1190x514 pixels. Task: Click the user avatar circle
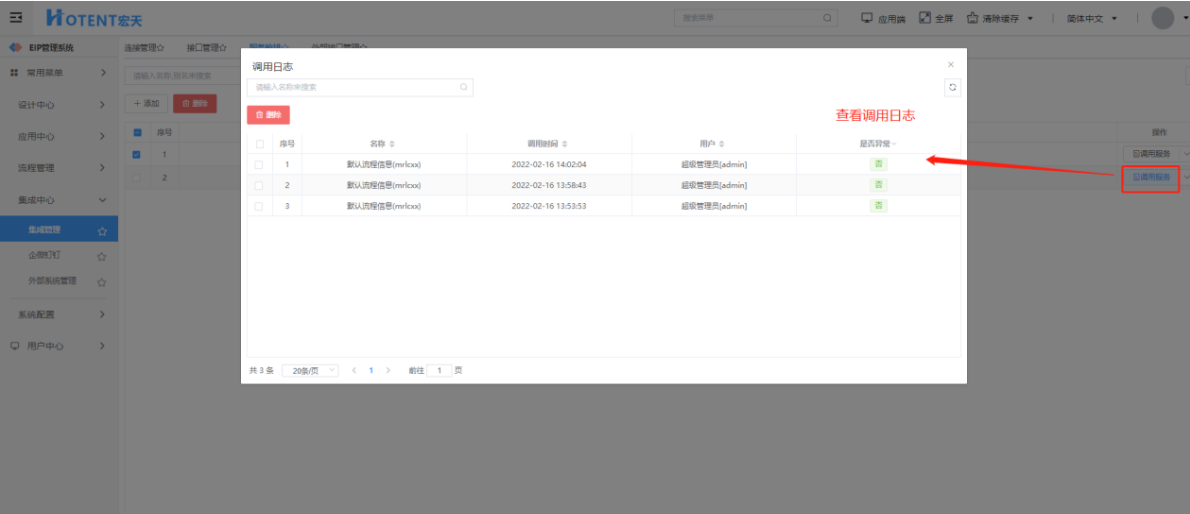click(x=1163, y=17)
